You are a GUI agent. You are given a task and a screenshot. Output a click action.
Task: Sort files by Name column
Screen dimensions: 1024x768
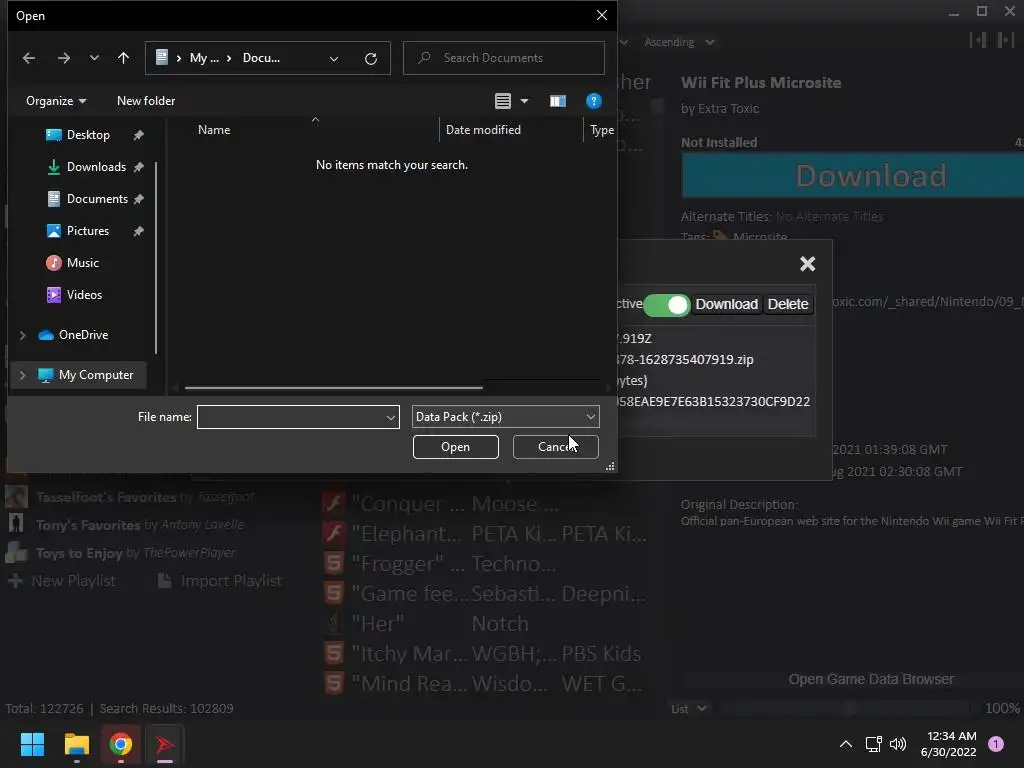pyautogui.click(x=214, y=130)
